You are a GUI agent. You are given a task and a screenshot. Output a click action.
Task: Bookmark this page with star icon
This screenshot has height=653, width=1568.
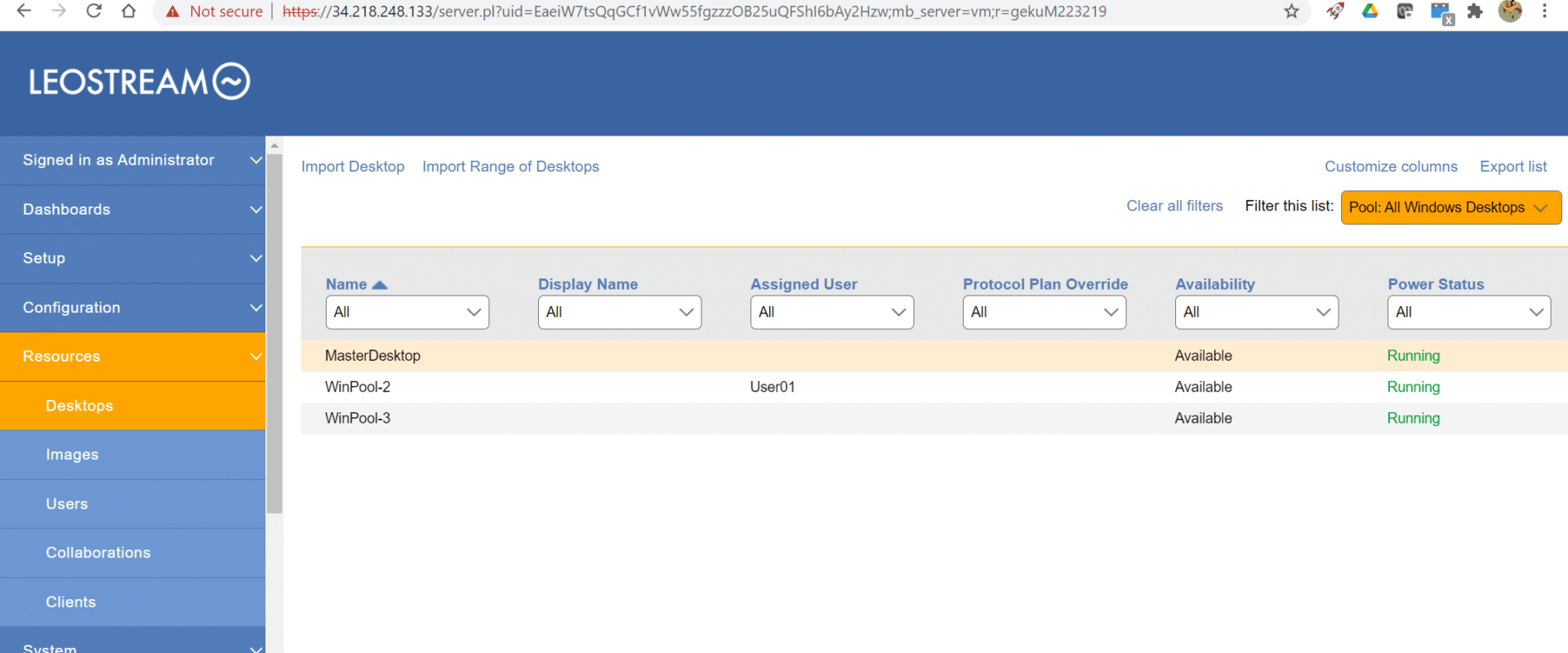click(1291, 11)
